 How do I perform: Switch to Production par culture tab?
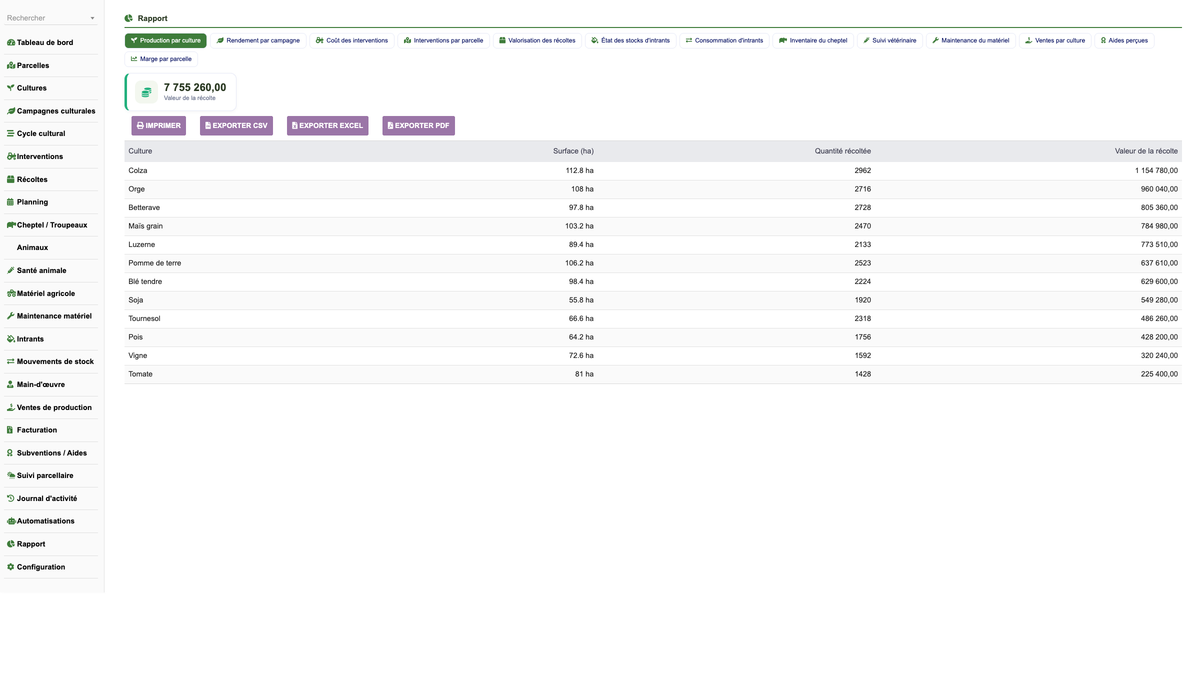click(x=166, y=41)
